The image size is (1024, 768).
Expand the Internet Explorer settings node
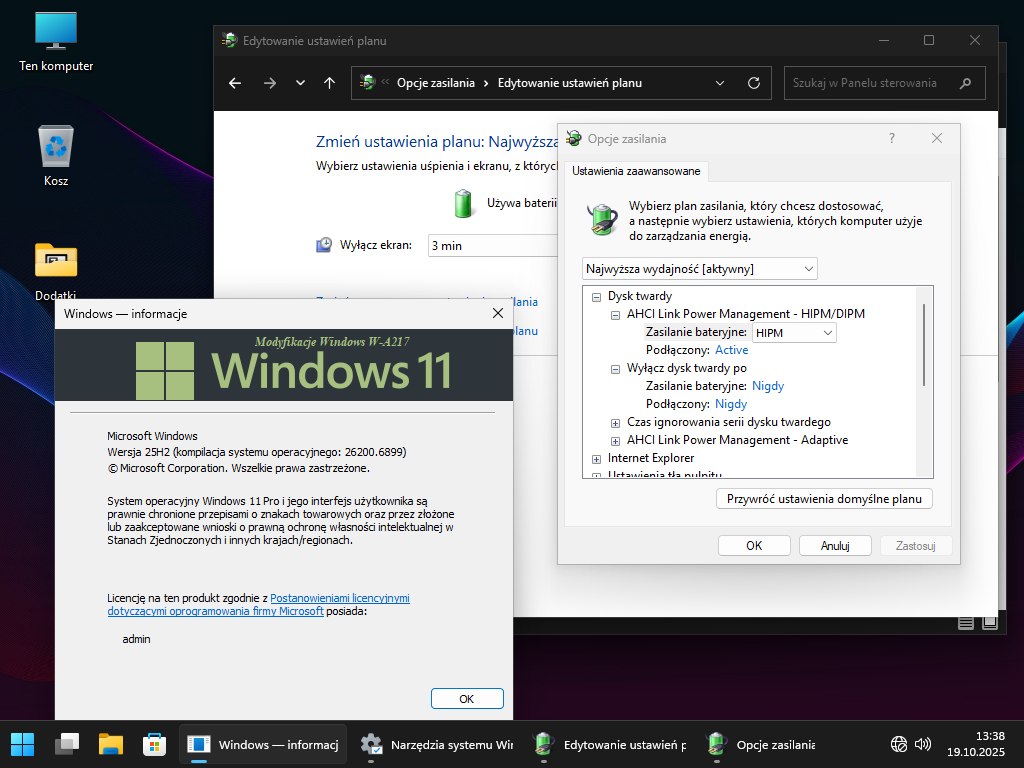pyautogui.click(x=596, y=458)
